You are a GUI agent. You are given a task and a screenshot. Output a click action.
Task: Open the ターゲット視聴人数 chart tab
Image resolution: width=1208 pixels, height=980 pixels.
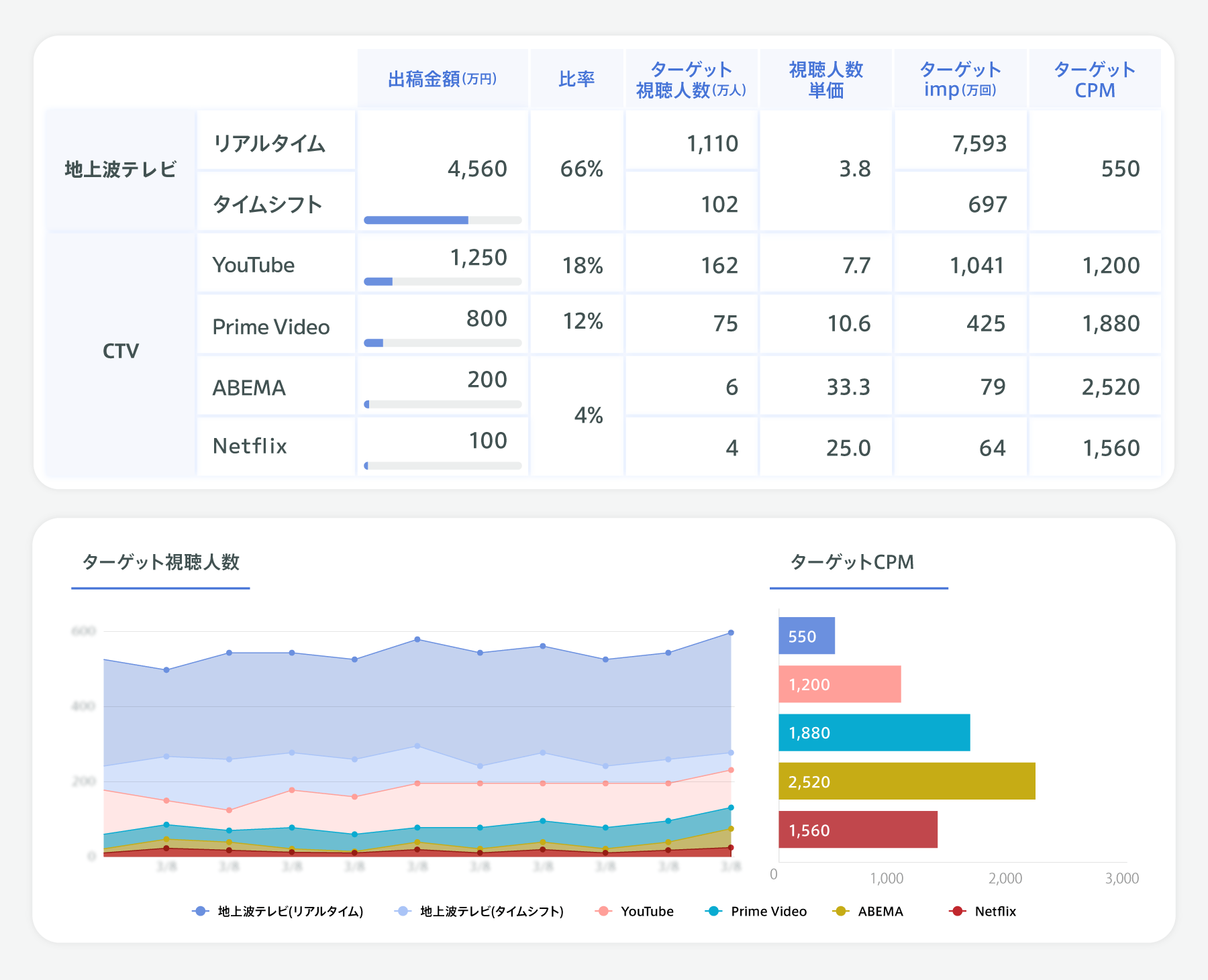tap(160, 562)
